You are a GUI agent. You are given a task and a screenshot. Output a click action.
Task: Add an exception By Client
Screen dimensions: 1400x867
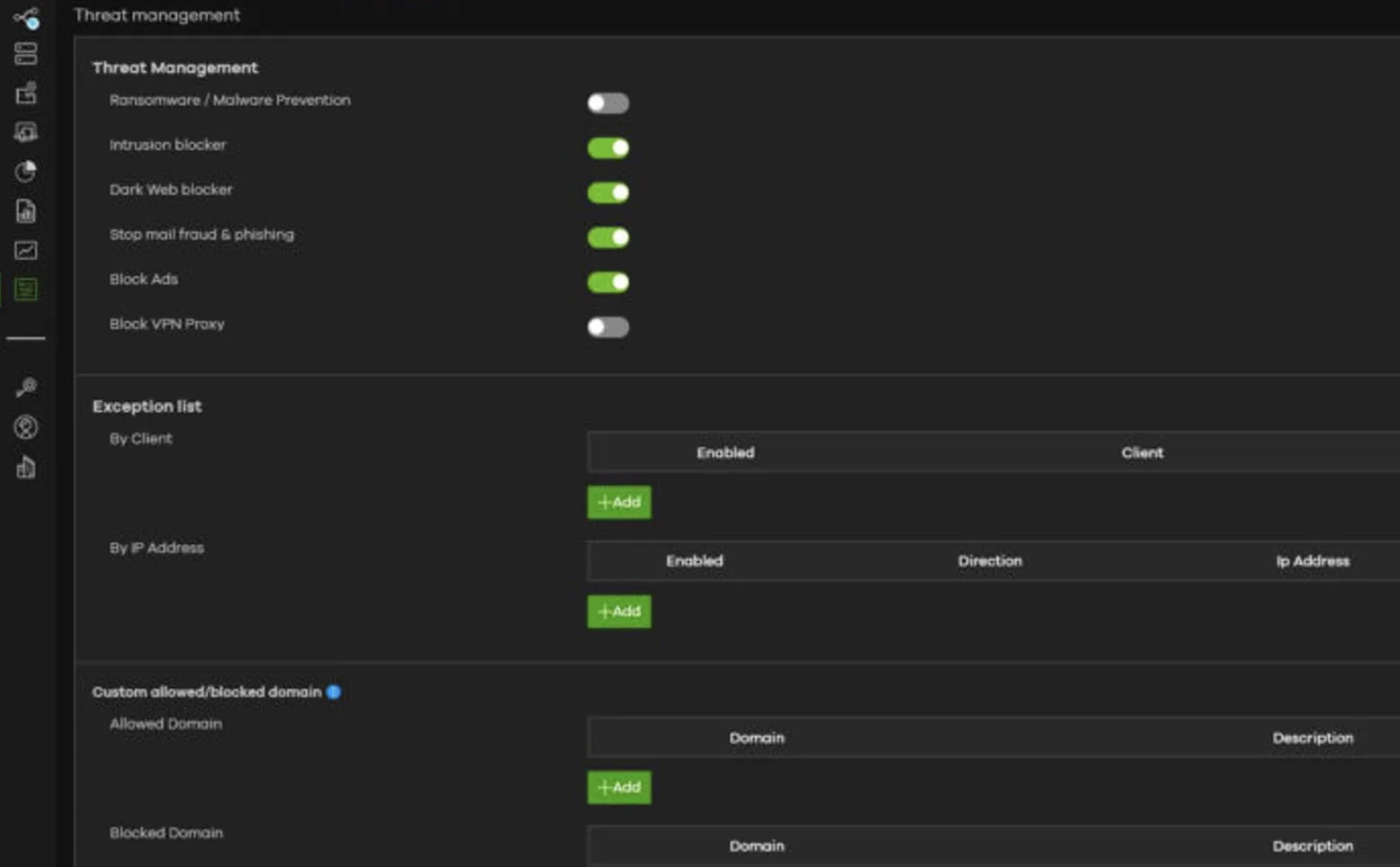[619, 502]
